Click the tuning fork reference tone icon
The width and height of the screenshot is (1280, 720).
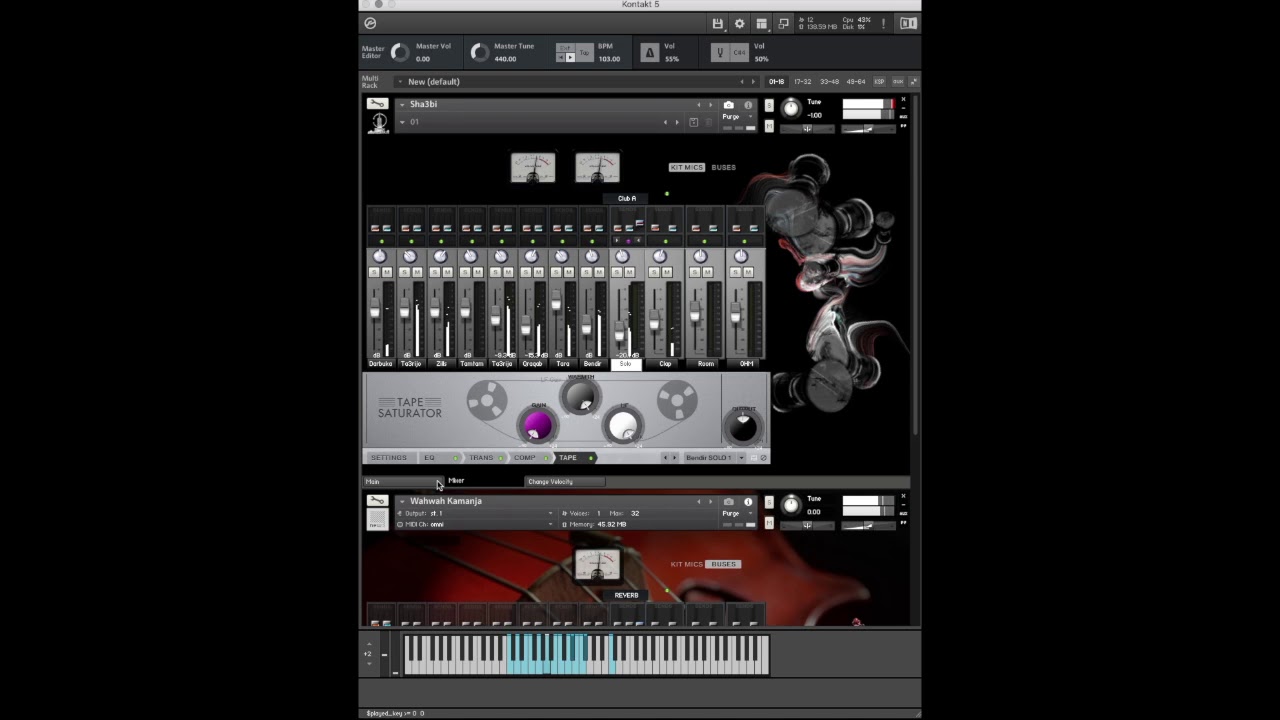click(718, 52)
